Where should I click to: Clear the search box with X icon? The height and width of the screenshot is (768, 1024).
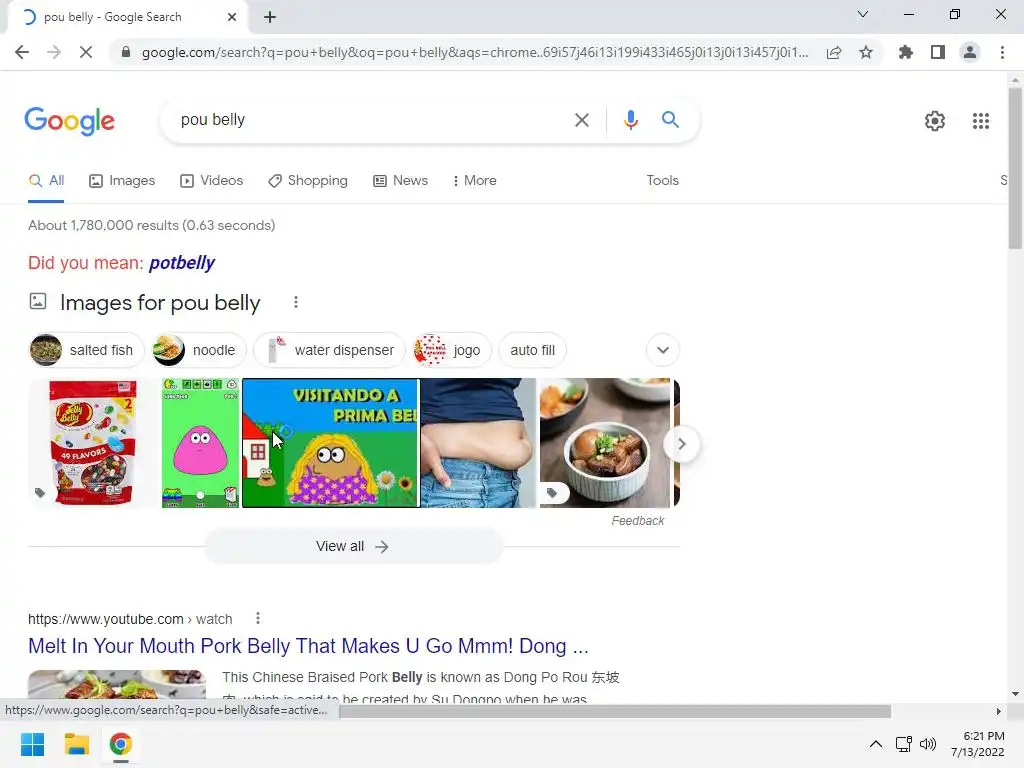[581, 120]
